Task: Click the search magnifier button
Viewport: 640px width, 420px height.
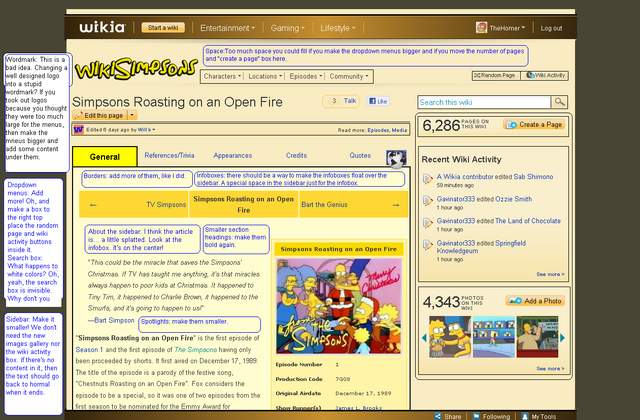Action: click(x=559, y=102)
